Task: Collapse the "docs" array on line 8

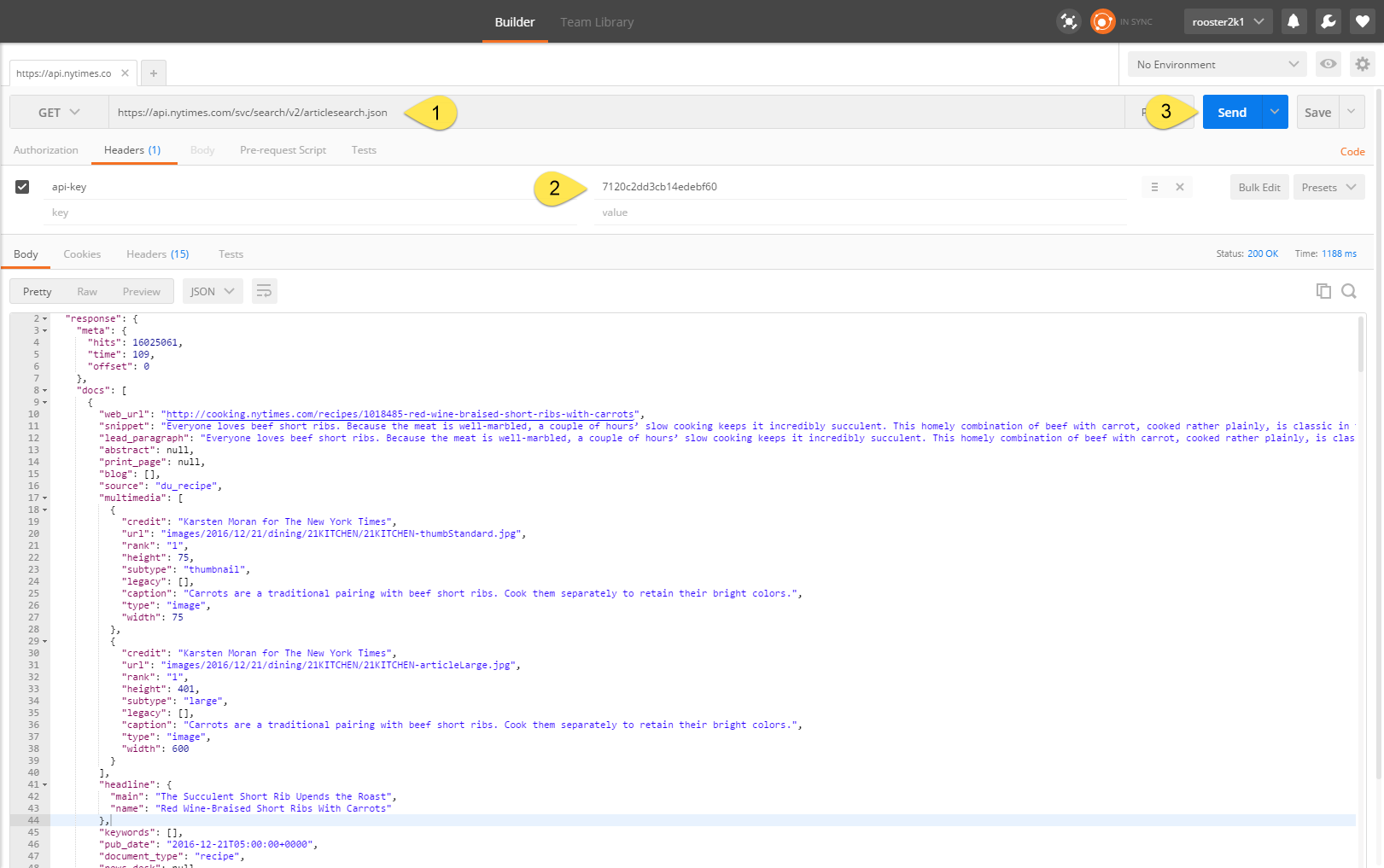Action: pos(45,391)
